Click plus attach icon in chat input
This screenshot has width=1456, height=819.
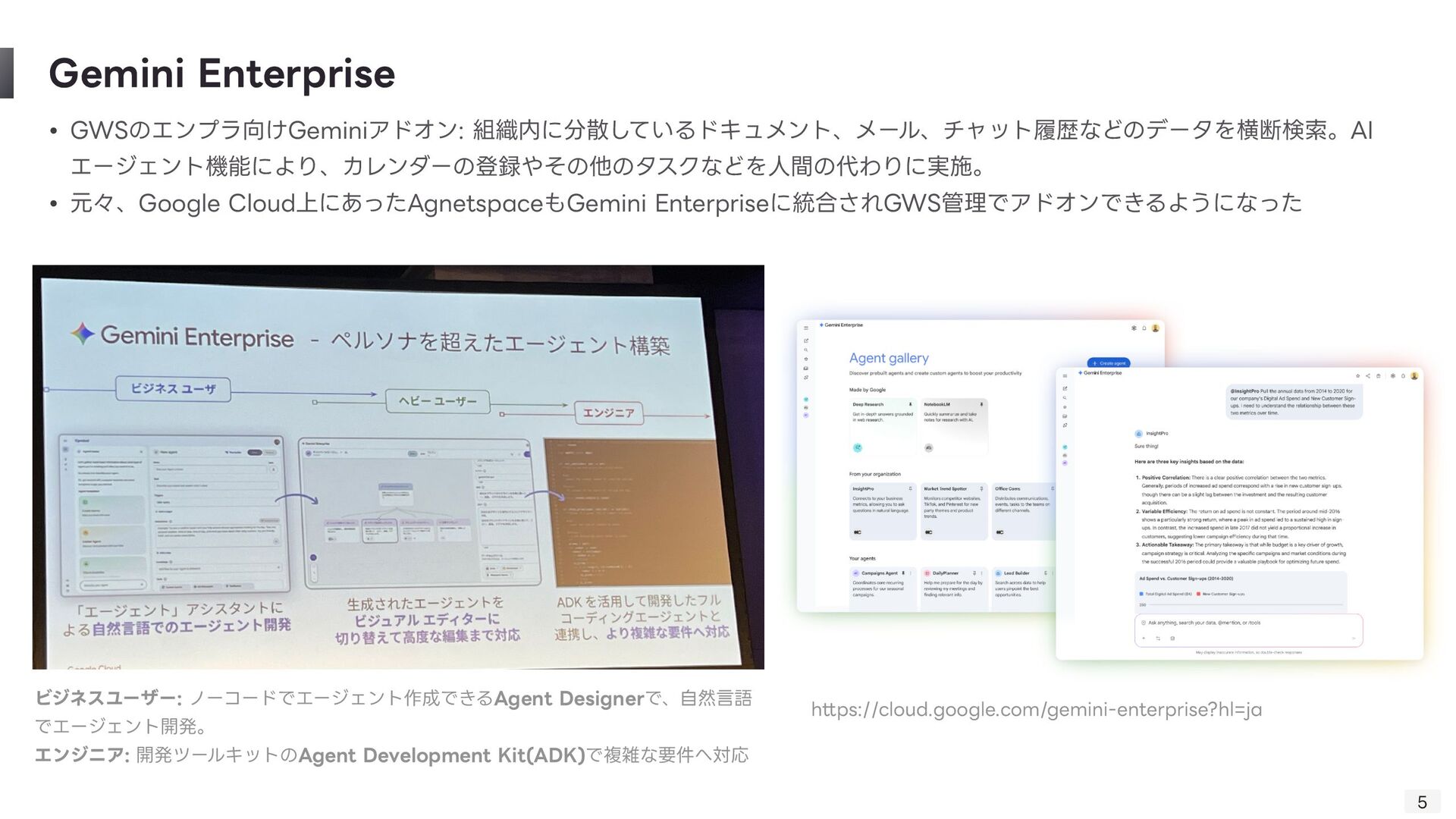1144,639
